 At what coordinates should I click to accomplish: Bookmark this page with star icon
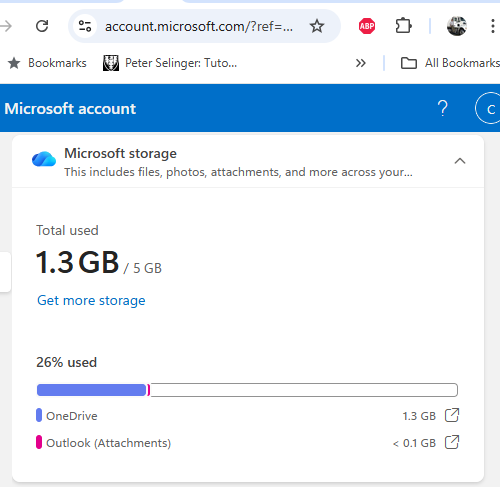[317, 26]
